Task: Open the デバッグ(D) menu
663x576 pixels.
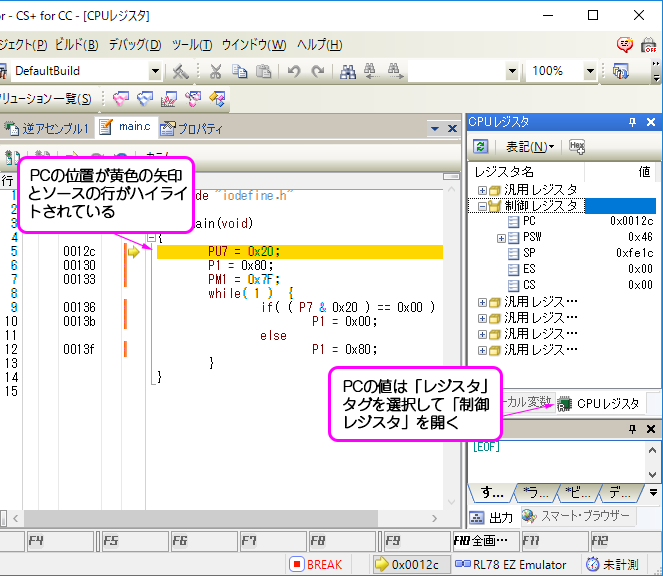Action: coord(133,45)
